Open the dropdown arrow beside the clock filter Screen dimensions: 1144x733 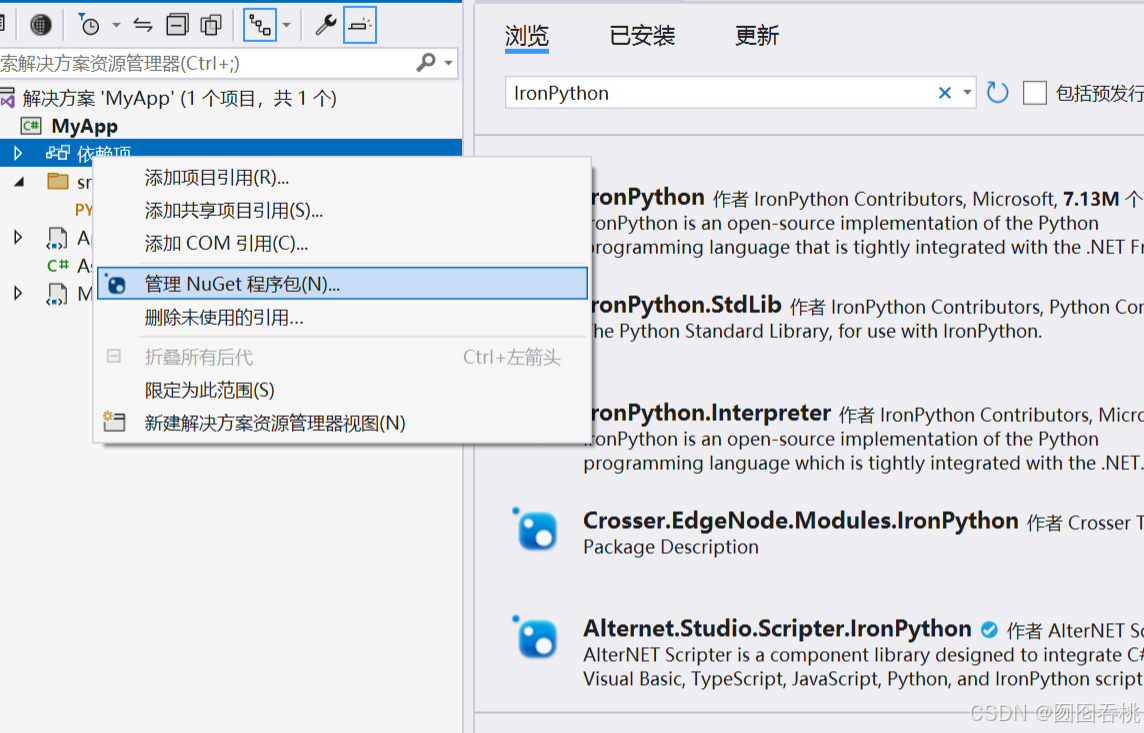coord(116,26)
